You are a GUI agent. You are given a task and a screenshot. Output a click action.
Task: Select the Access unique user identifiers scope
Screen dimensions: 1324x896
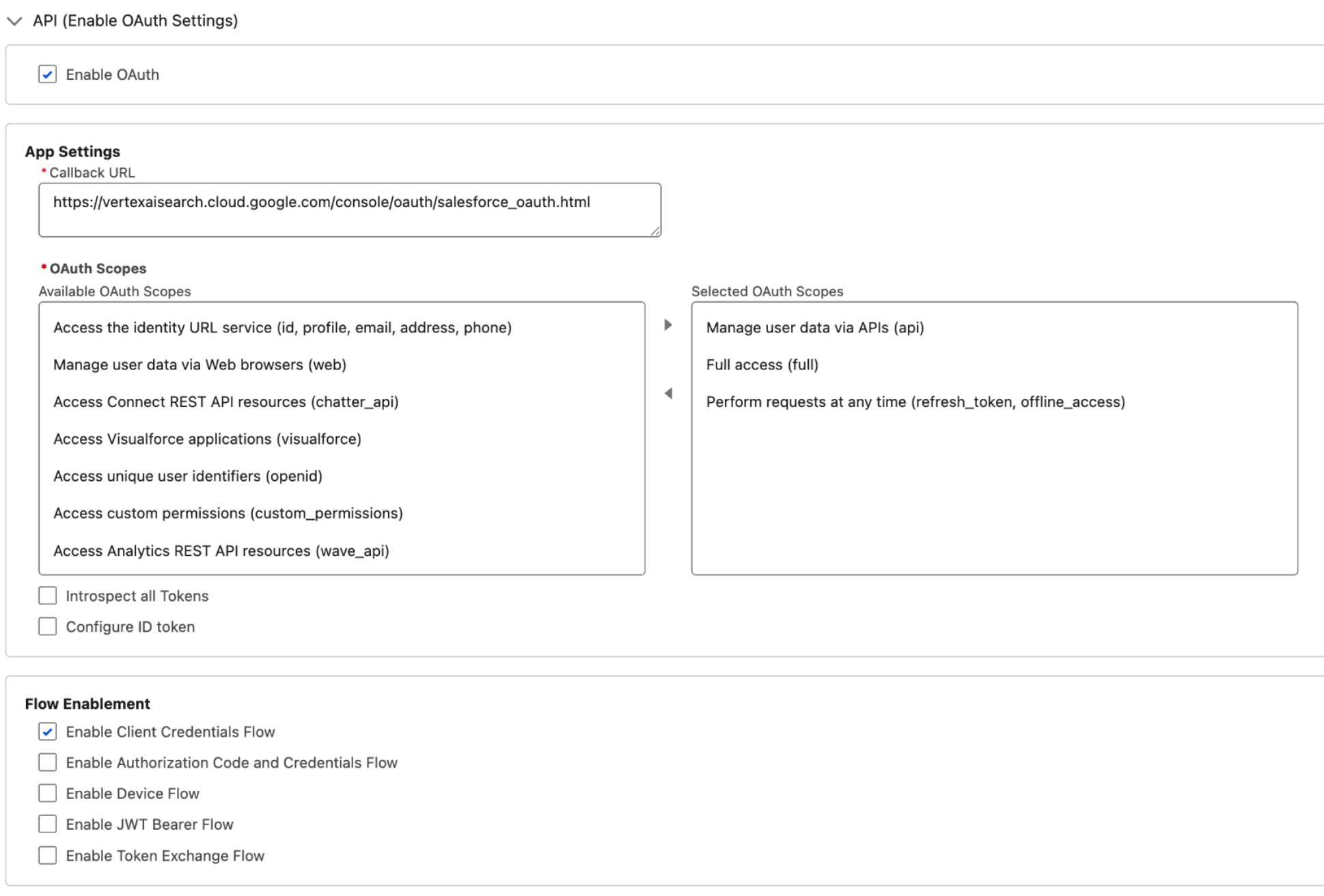tap(189, 476)
